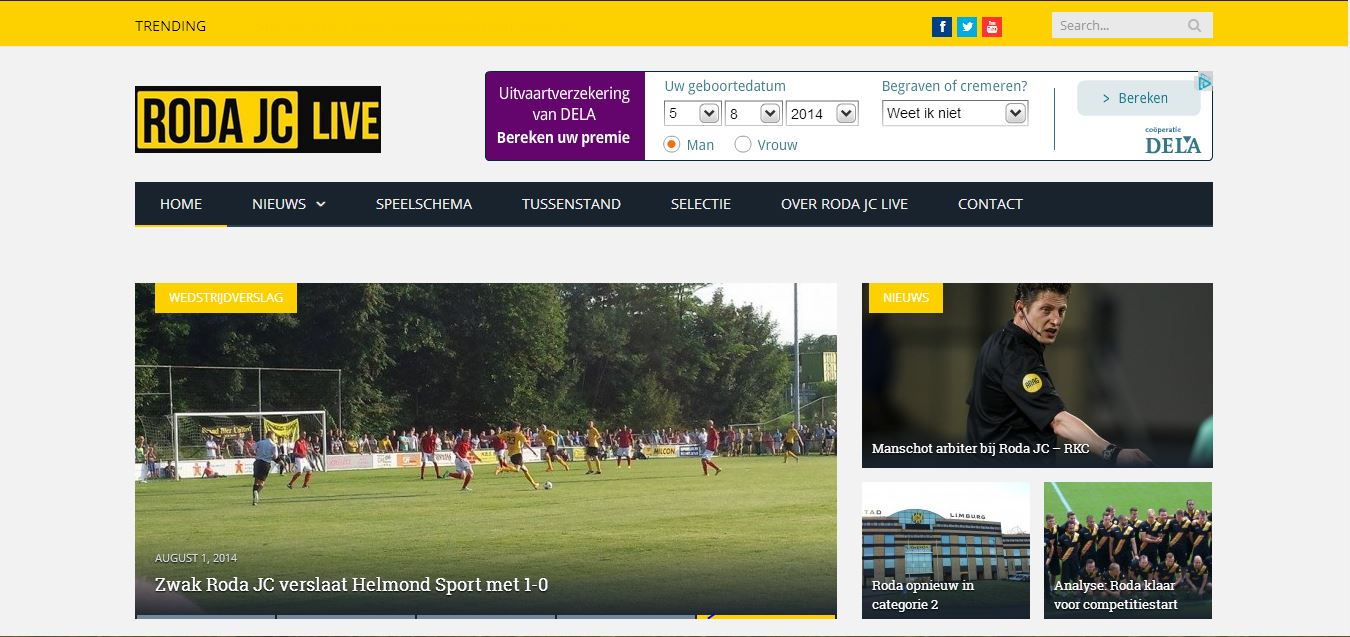
Task: Open the Wedstrijdverslag category label
Action: click(226, 298)
